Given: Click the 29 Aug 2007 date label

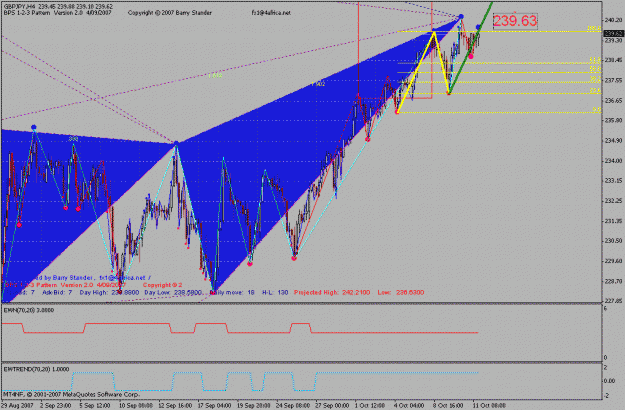Looking at the screenshot, I should [18, 406].
